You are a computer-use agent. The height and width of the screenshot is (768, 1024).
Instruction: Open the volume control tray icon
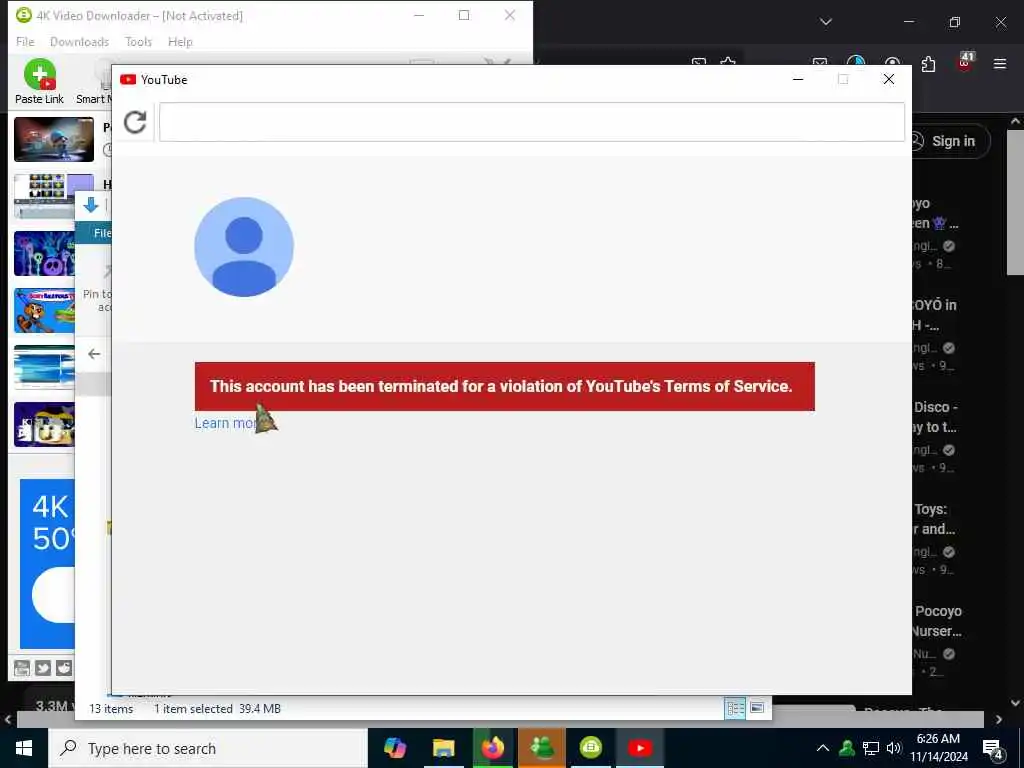894,748
